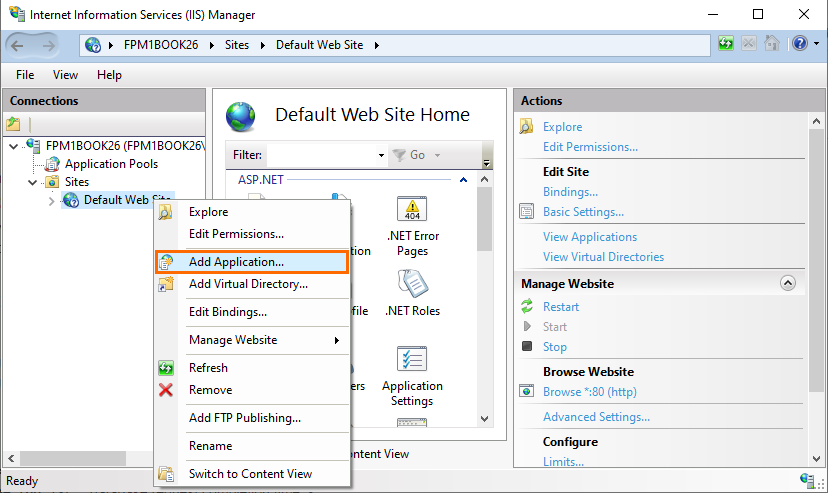
Task: Open the Help question mark icon
Action: click(x=799, y=43)
